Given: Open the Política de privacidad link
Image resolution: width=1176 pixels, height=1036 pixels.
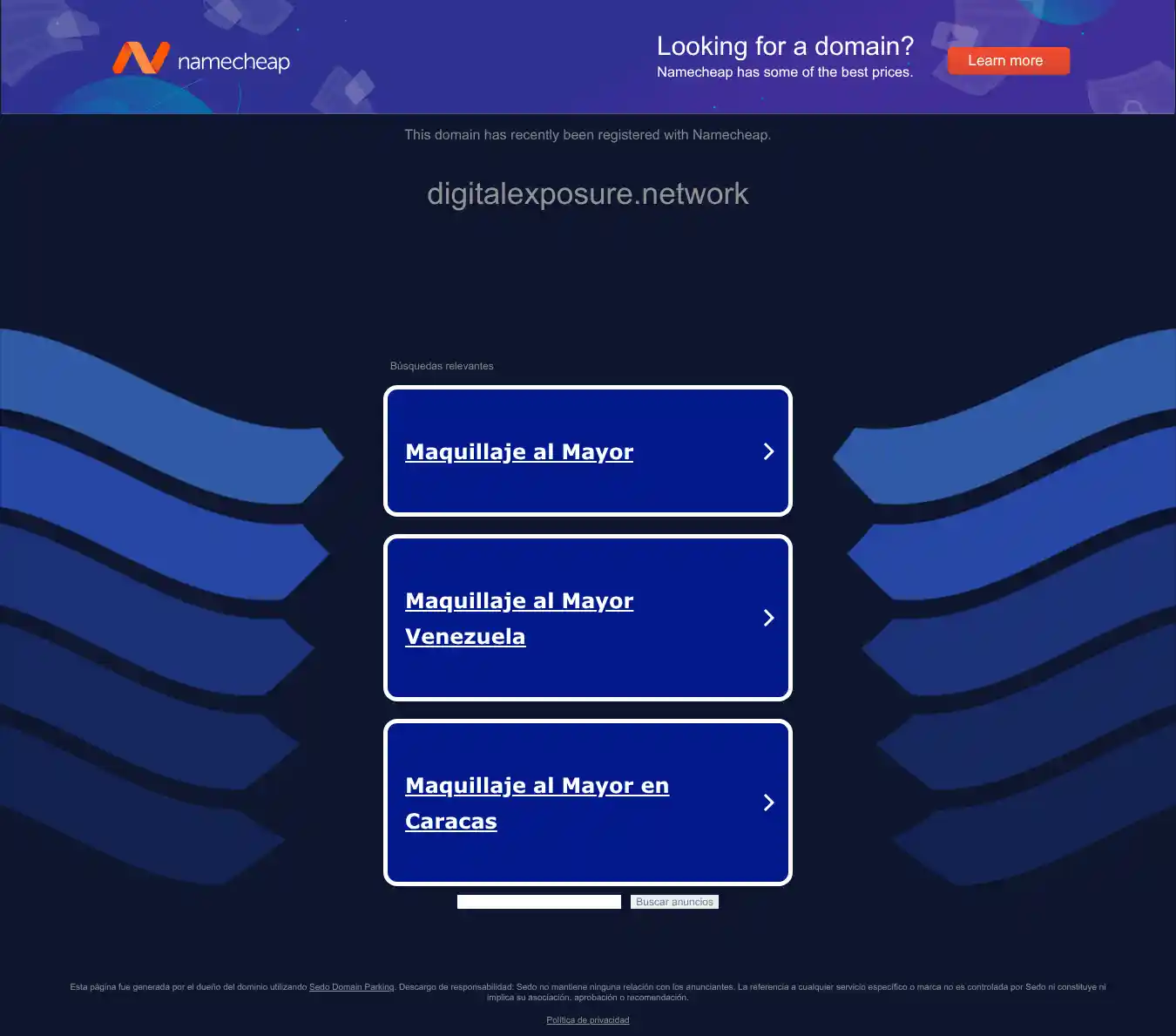Looking at the screenshot, I should [588, 1020].
